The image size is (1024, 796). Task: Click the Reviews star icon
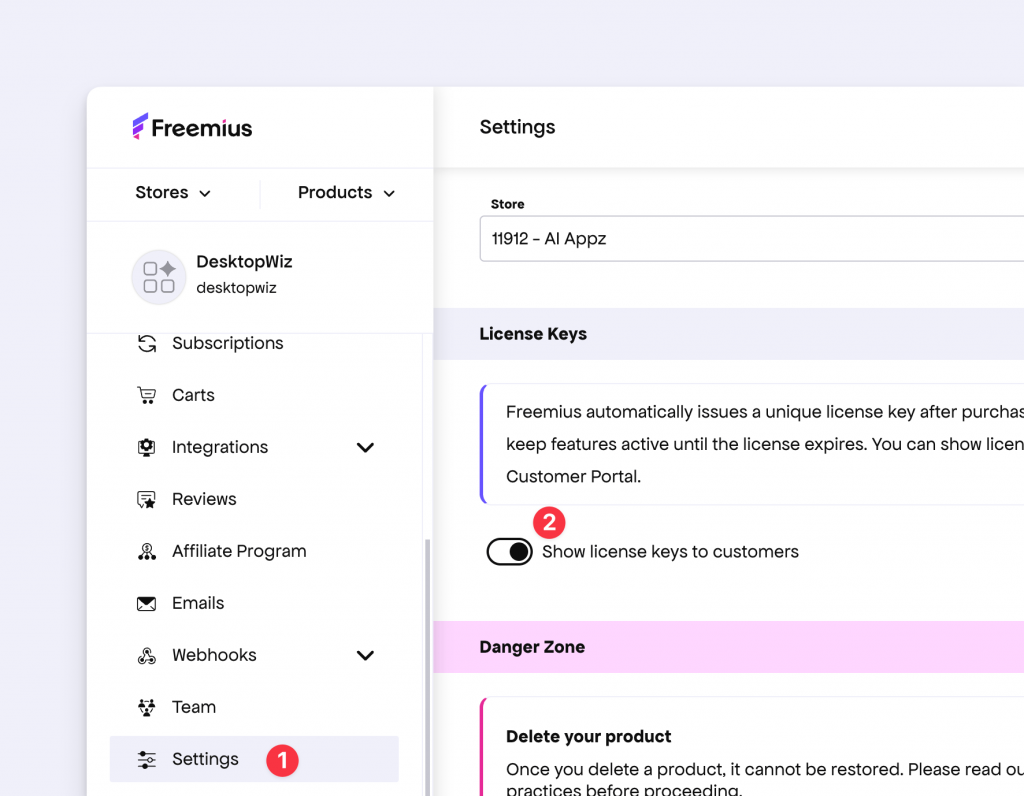click(147, 500)
